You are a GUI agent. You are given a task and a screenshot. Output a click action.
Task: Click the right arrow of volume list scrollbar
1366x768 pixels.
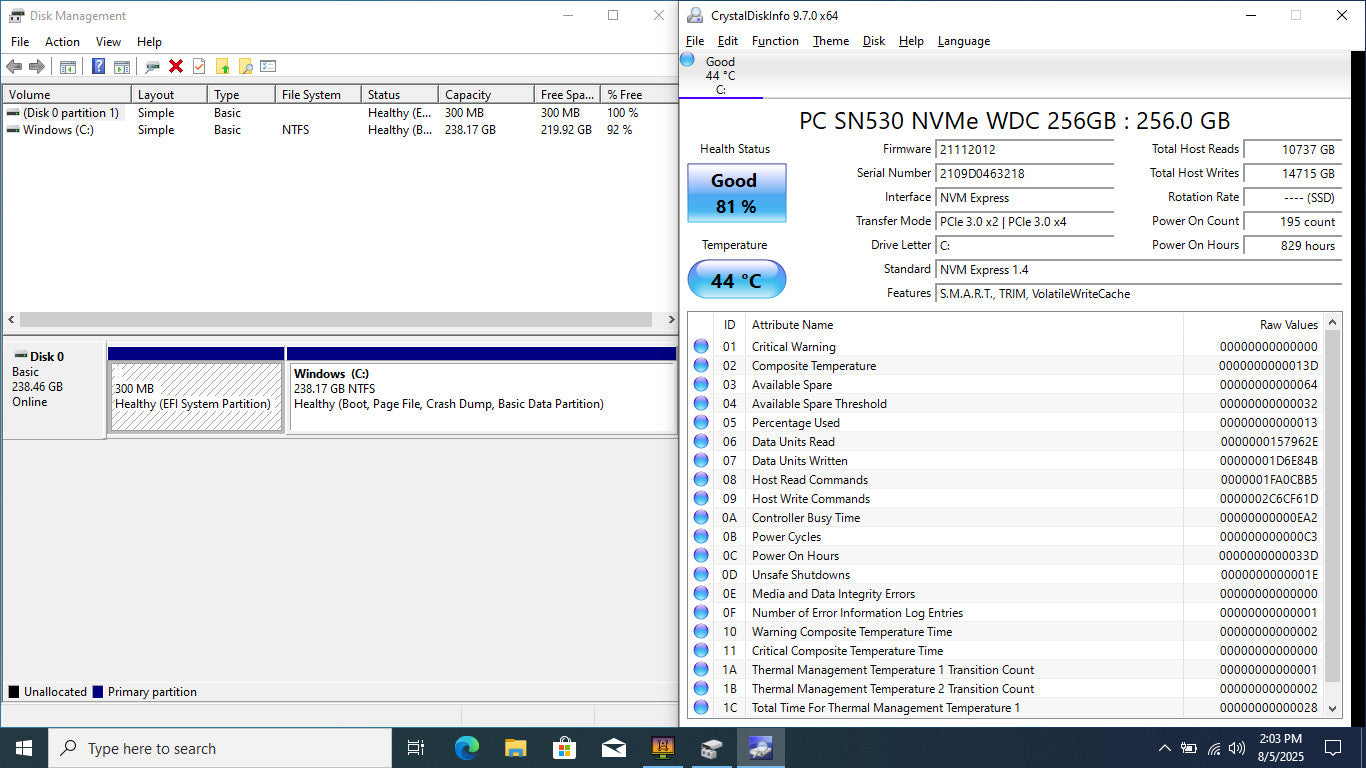click(670, 320)
